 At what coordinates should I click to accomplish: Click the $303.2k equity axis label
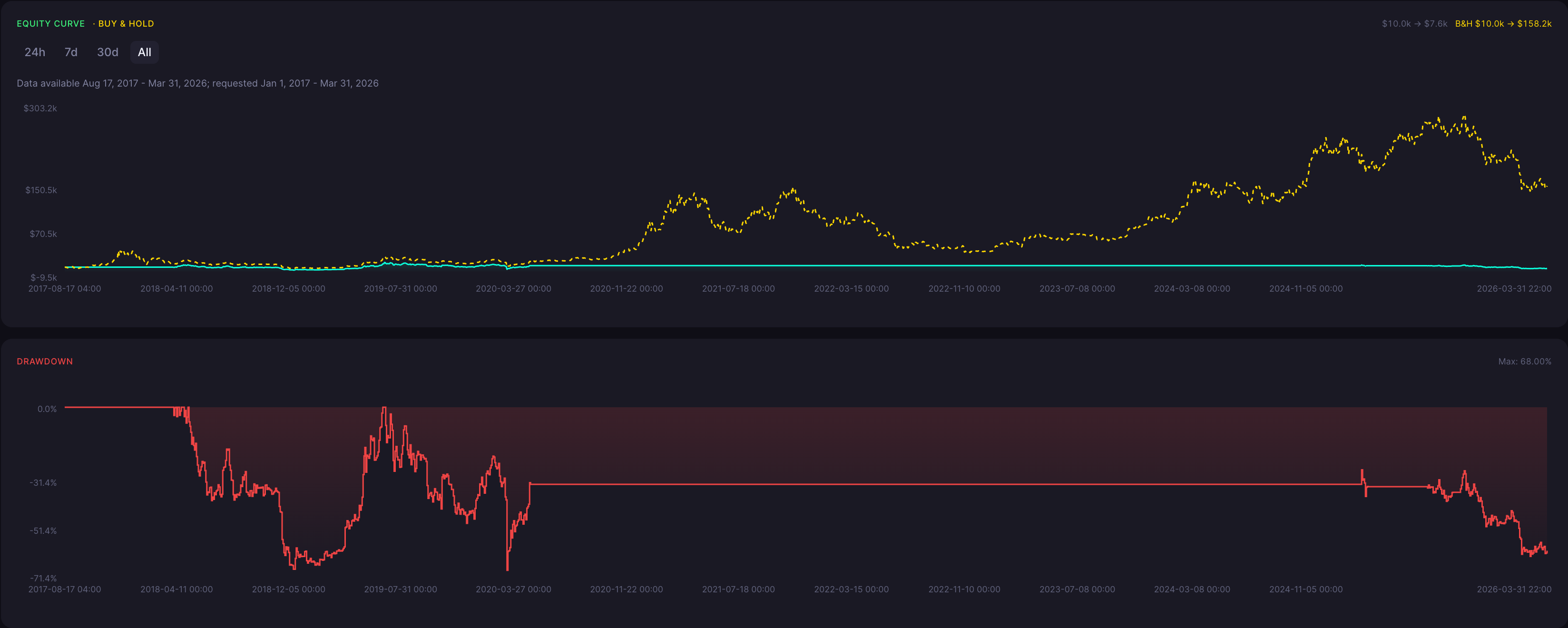[x=40, y=108]
